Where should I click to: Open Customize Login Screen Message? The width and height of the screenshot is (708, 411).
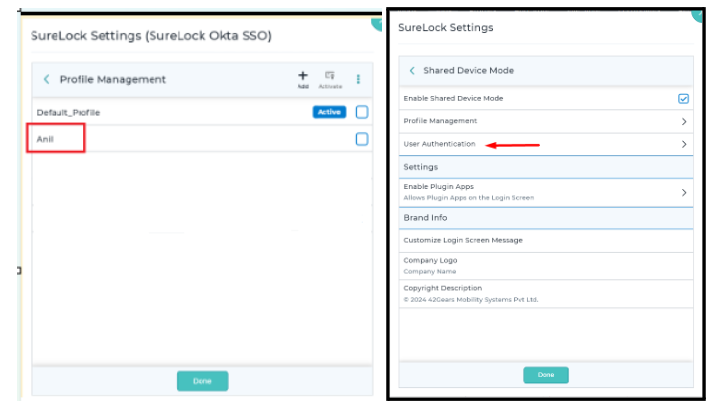coord(546,241)
